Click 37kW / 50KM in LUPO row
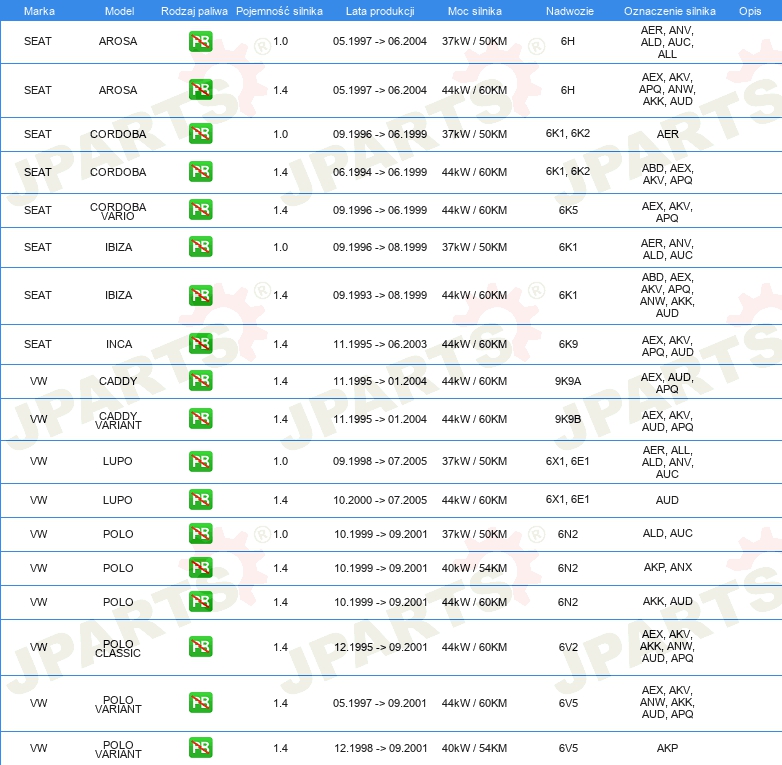782x765 pixels. tap(474, 461)
